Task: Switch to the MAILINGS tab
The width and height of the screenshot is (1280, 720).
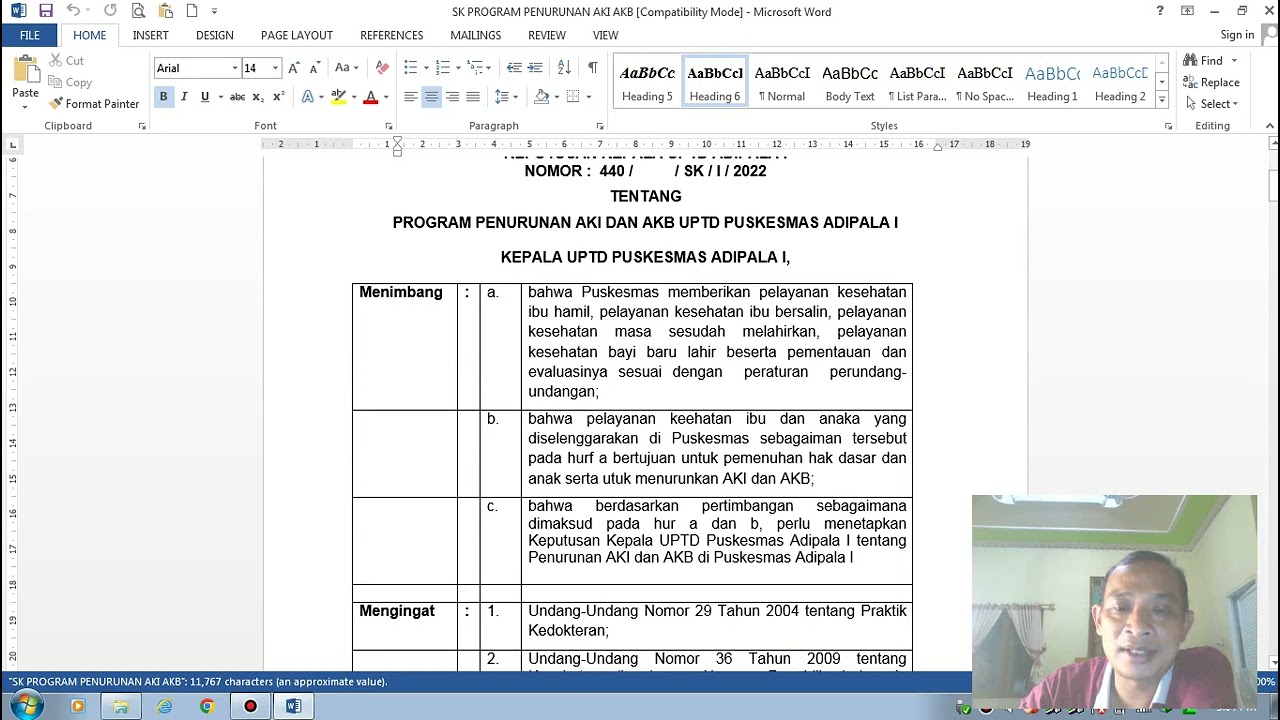Action: tap(475, 35)
